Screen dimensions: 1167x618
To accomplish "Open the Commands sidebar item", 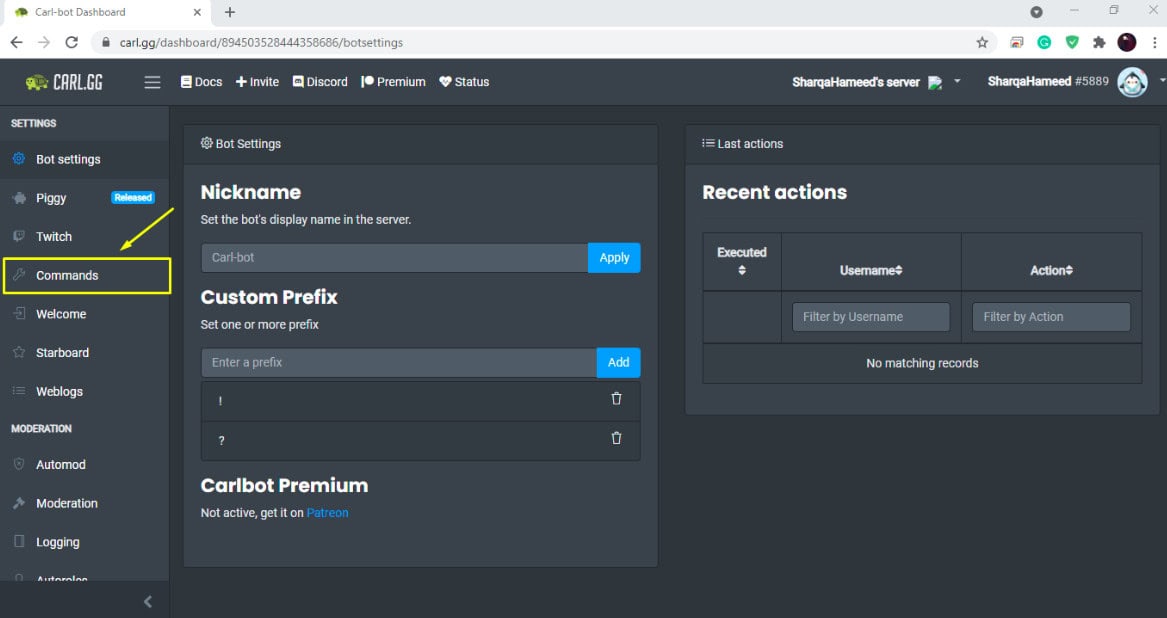I will point(87,275).
